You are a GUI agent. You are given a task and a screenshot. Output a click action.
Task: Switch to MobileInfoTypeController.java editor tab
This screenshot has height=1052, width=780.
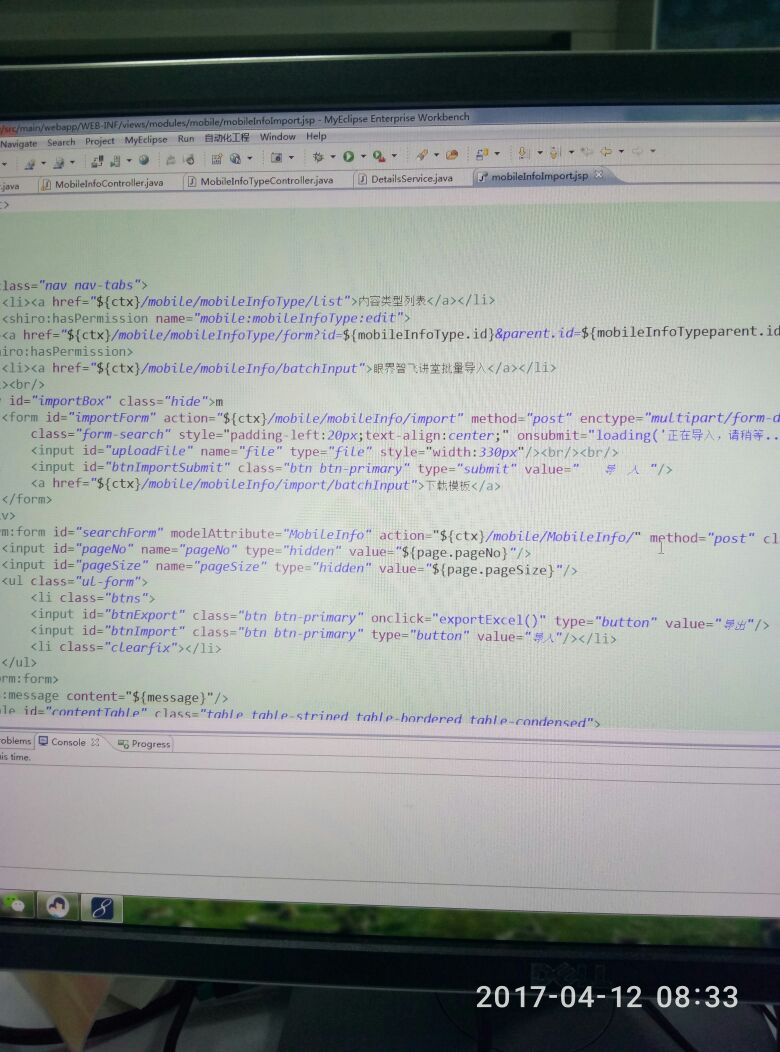pyautogui.click(x=266, y=181)
